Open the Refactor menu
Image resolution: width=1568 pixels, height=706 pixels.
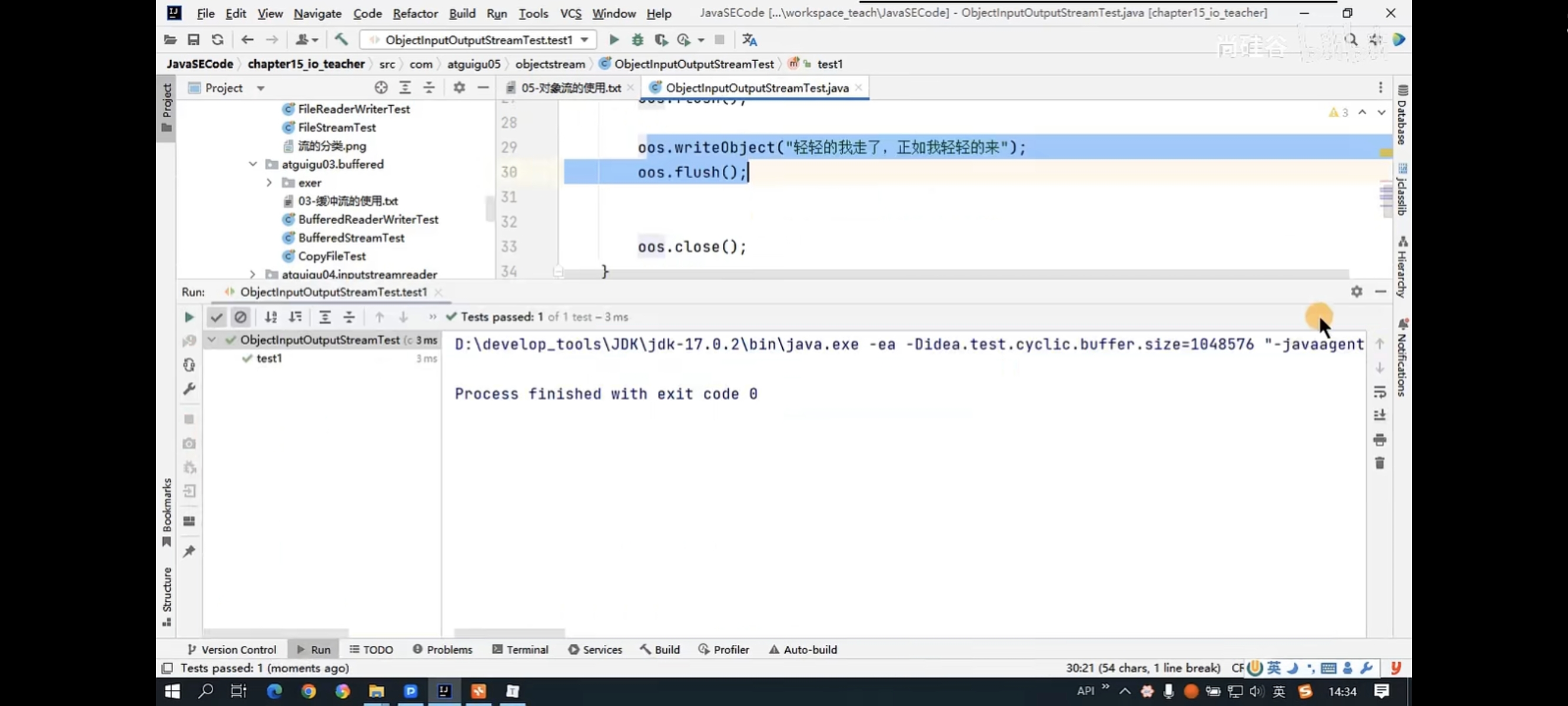pos(414,14)
